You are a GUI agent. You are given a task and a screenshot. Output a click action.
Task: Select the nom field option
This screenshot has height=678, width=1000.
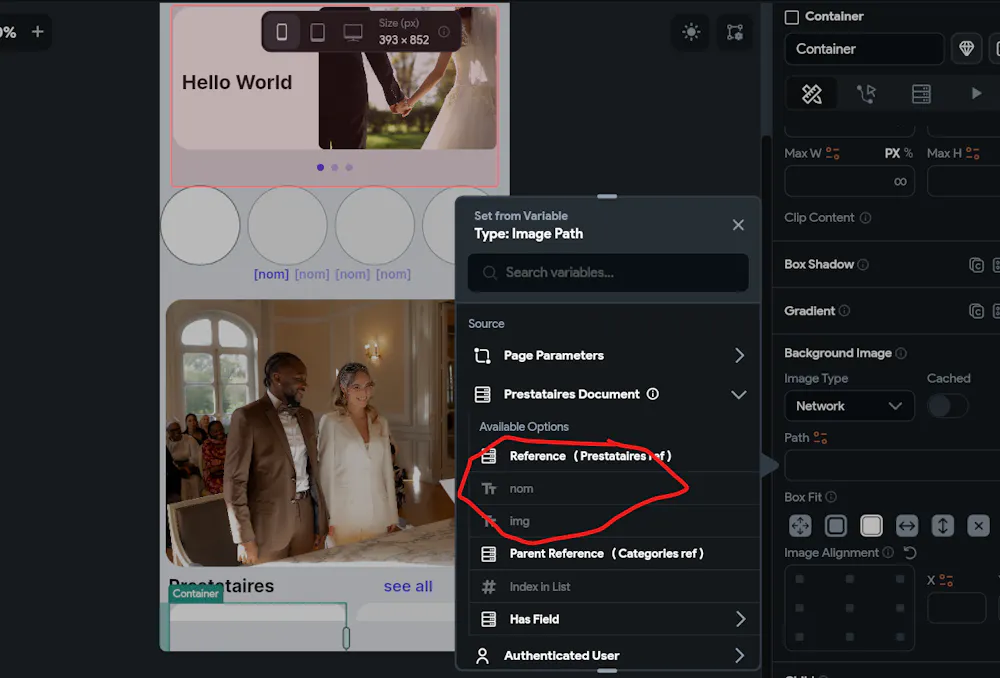click(x=614, y=489)
